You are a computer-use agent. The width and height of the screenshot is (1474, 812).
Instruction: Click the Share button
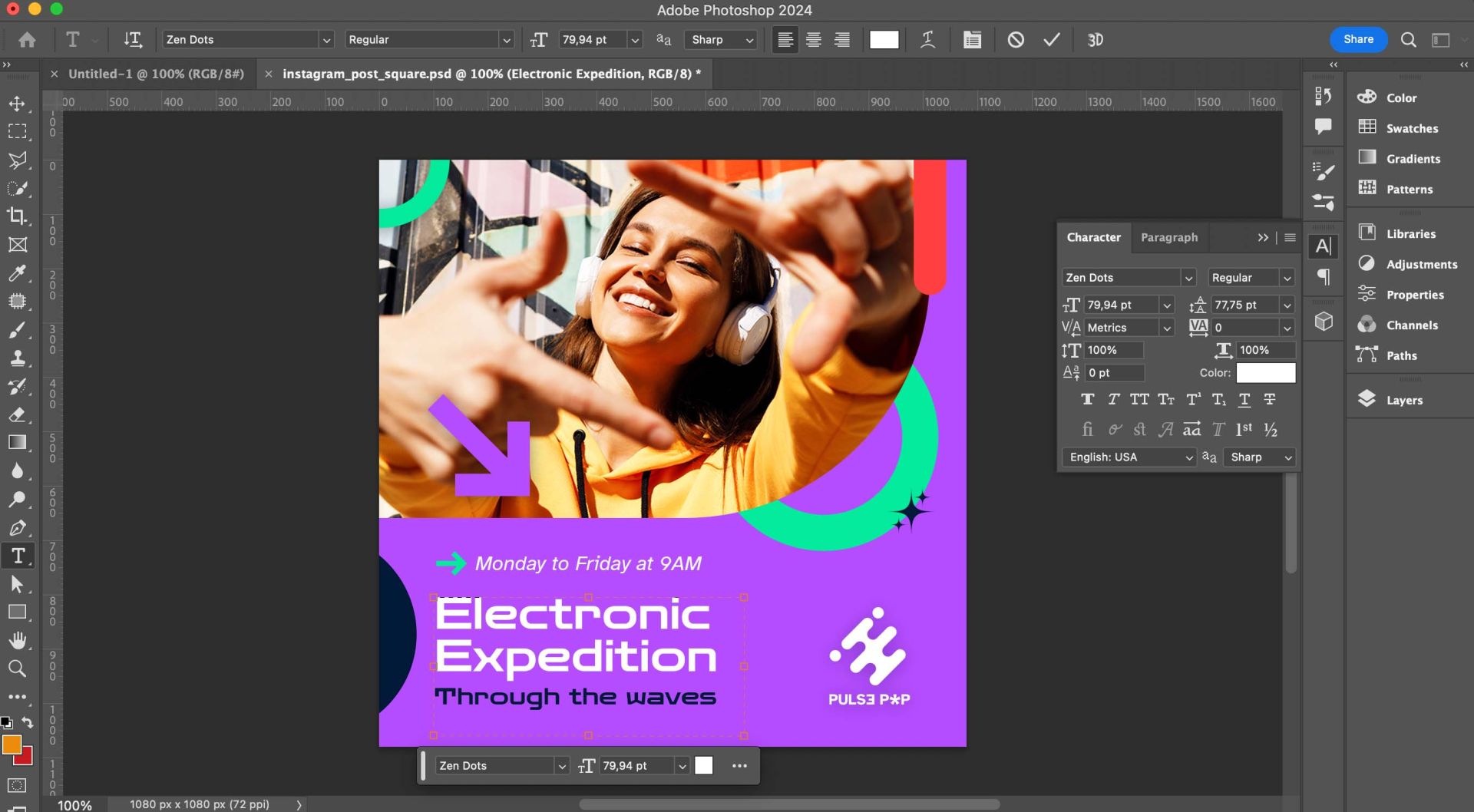[x=1357, y=39]
